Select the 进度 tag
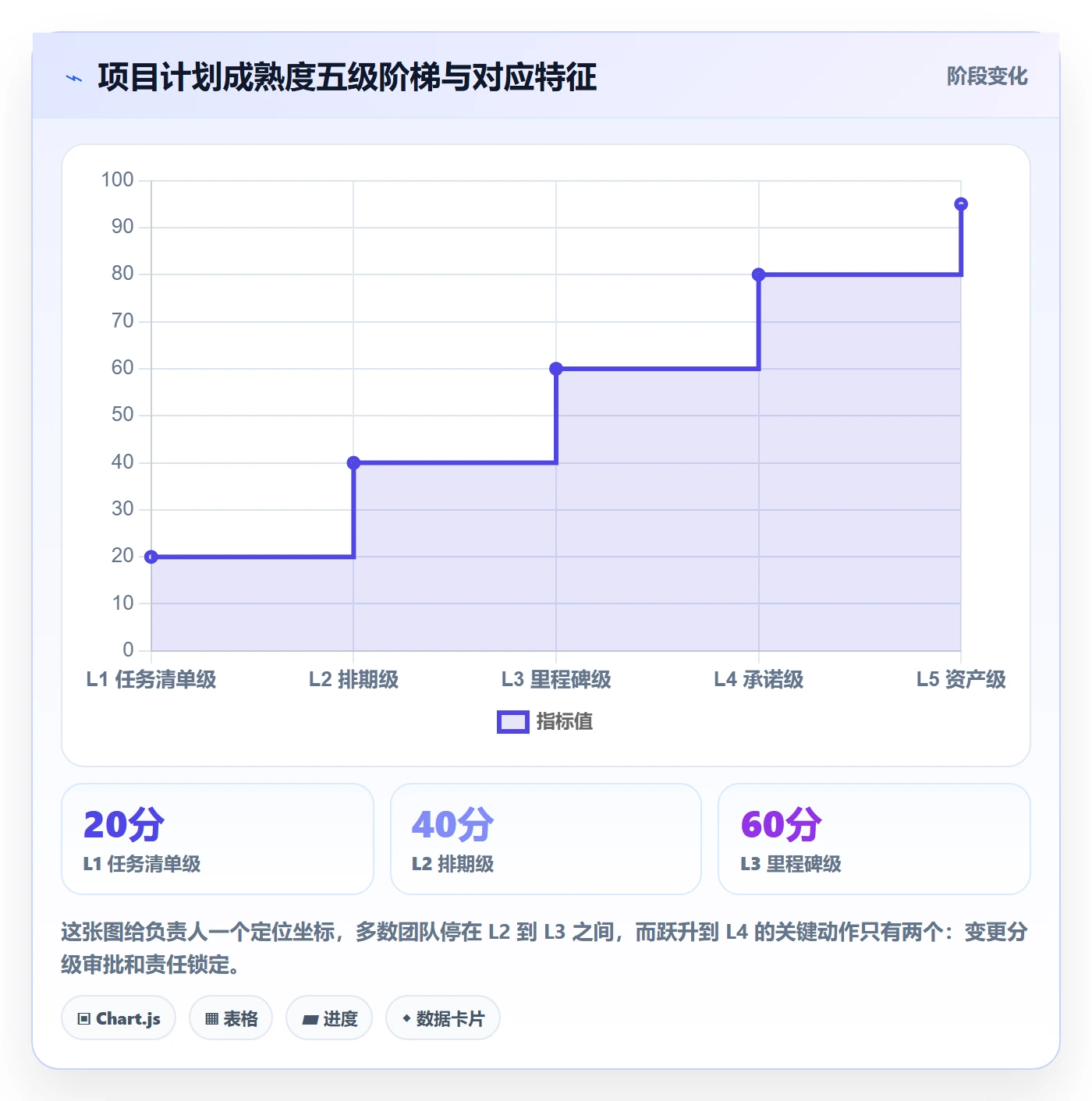 click(329, 1018)
